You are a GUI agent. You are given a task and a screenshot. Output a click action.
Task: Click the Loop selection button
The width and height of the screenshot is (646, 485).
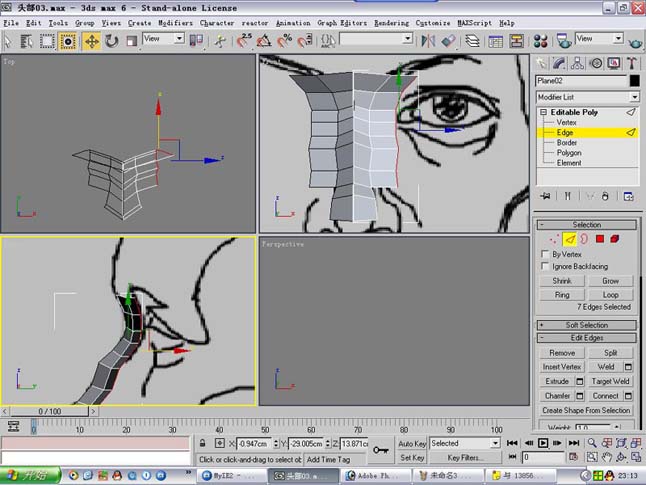(x=611, y=295)
